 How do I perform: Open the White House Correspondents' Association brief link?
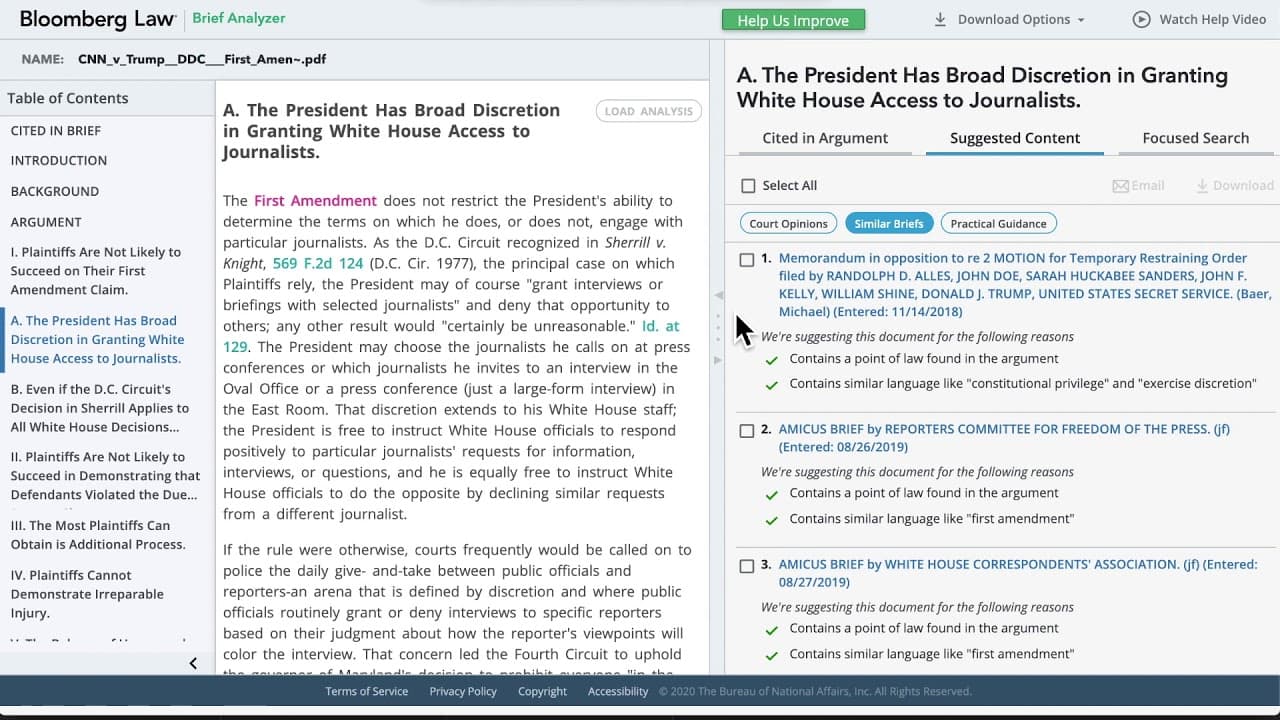1018,573
